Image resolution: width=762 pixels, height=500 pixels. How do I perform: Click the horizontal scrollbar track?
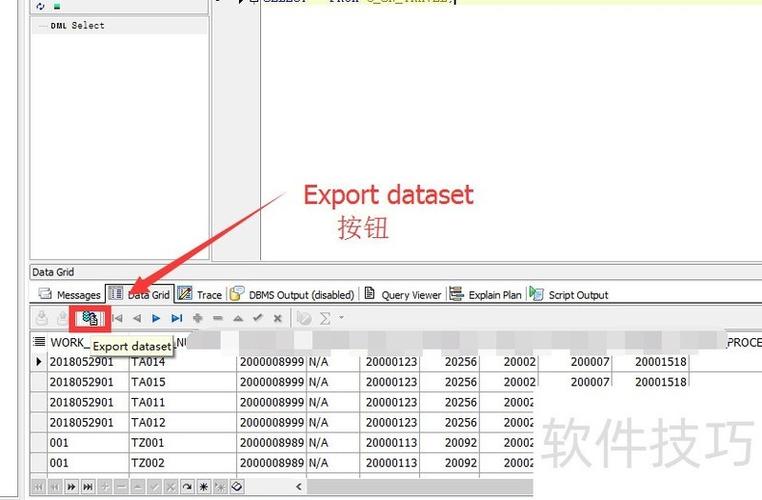pos(420,486)
